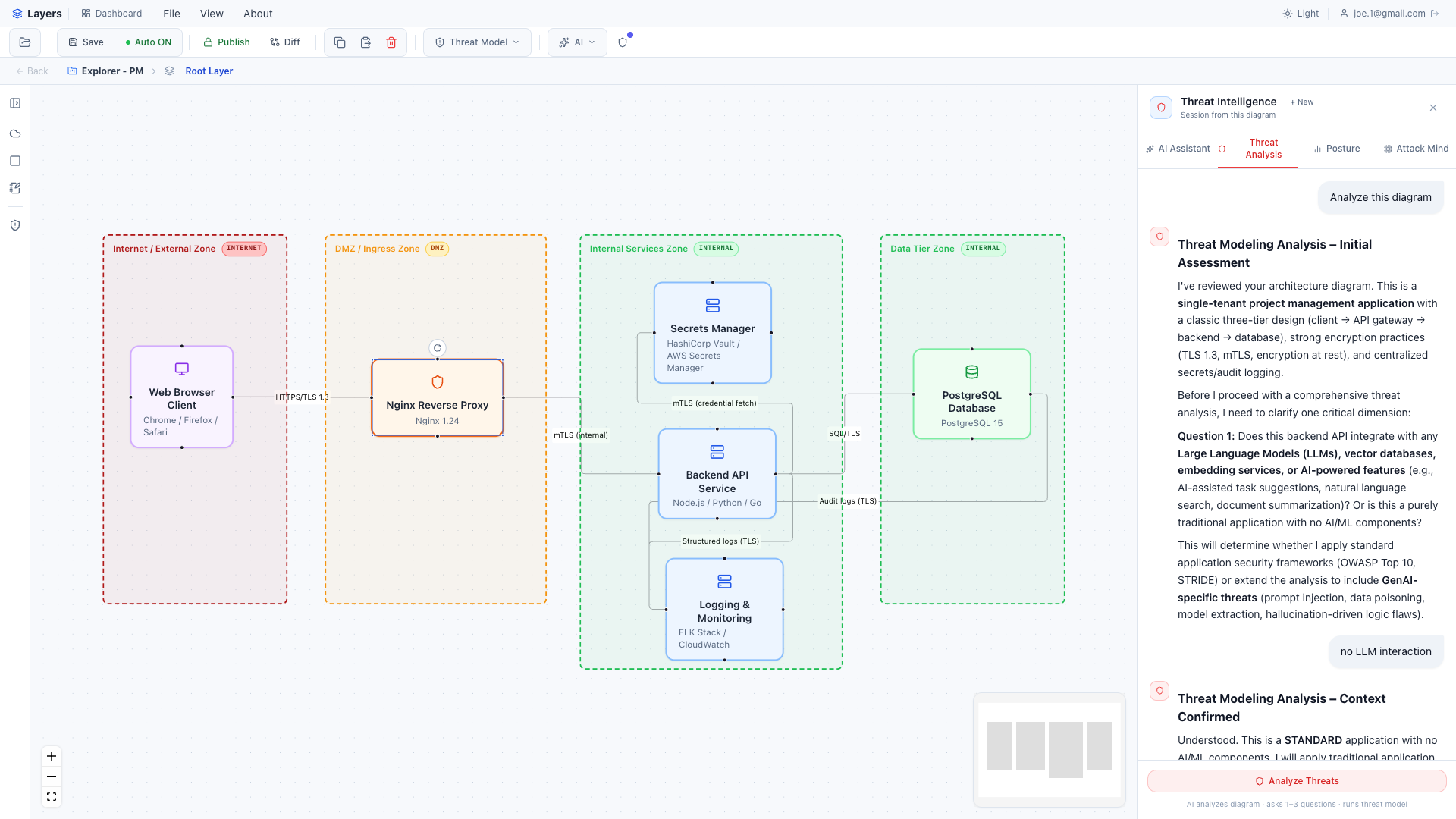Open the About menu

coord(258,14)
